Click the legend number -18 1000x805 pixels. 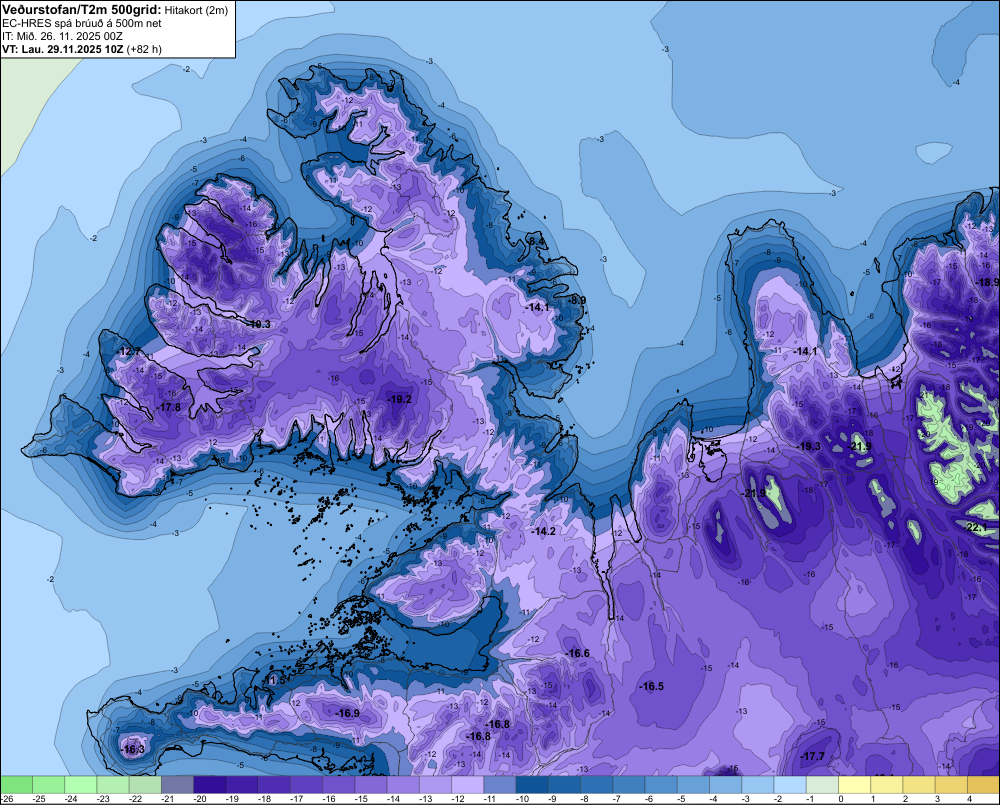(x=264, y=799)
